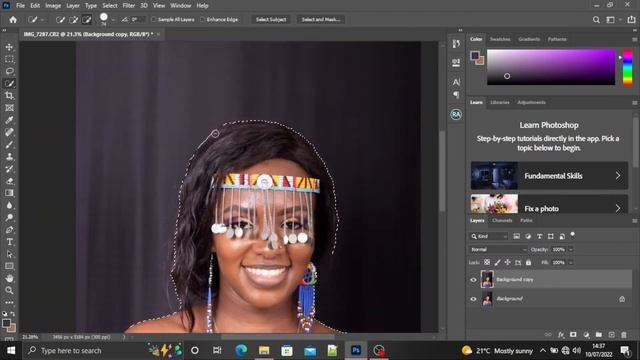The image size is (640, 360).
Task: Click the Create new group folder icon
Action: tap(599, 335)
